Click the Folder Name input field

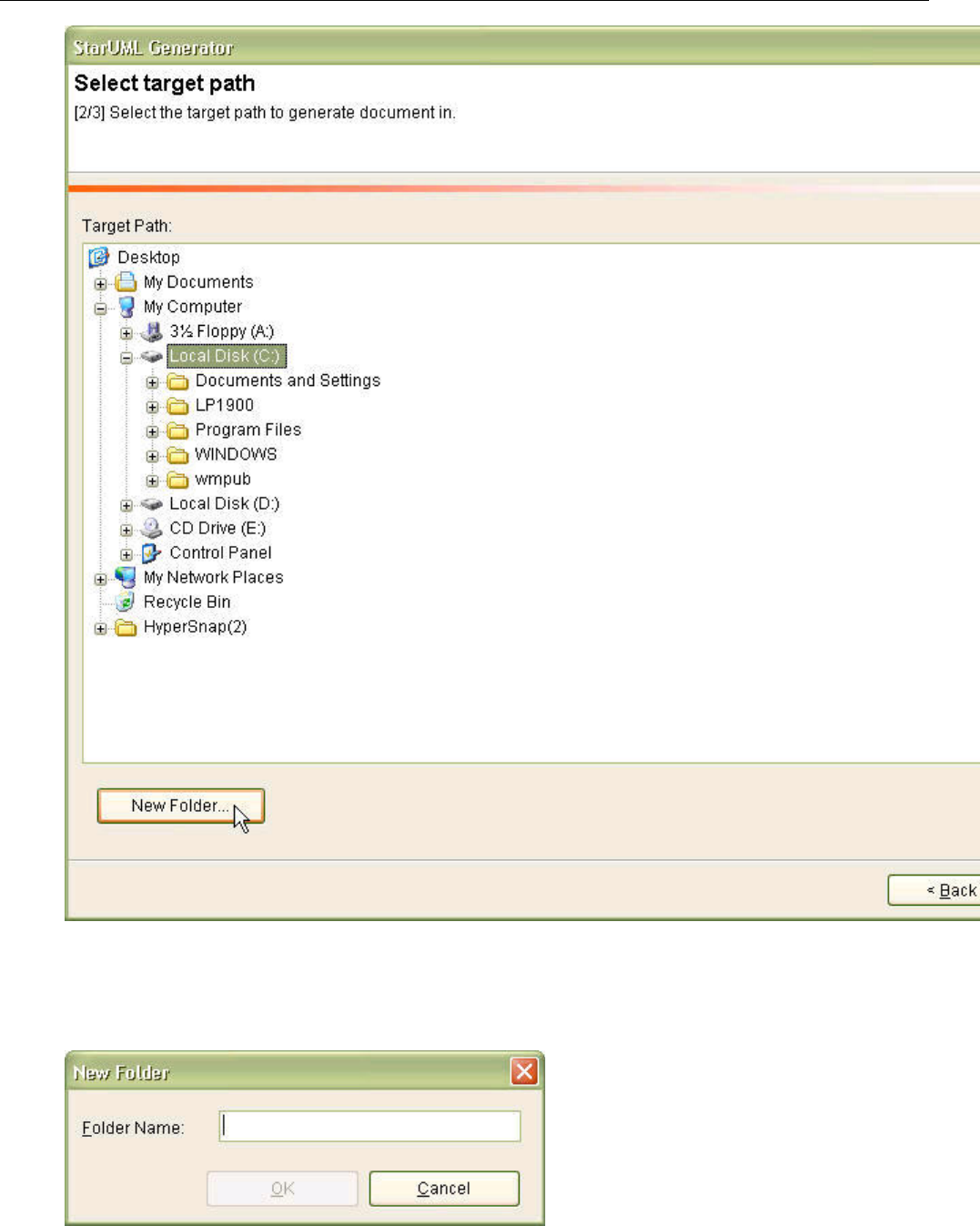click(369, 1126)
